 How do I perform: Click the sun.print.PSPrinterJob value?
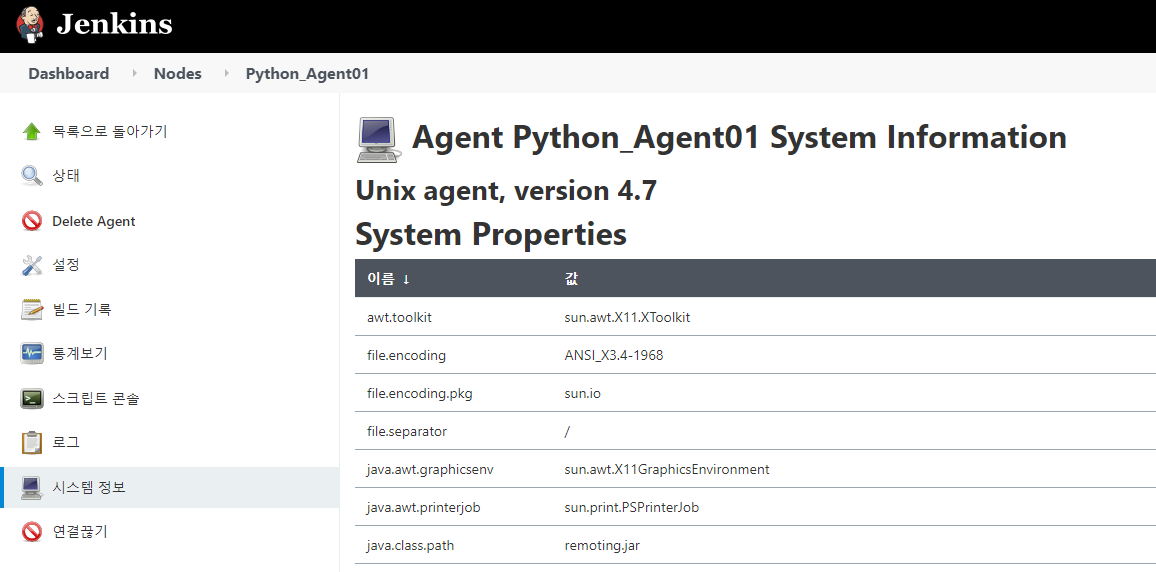631,508
